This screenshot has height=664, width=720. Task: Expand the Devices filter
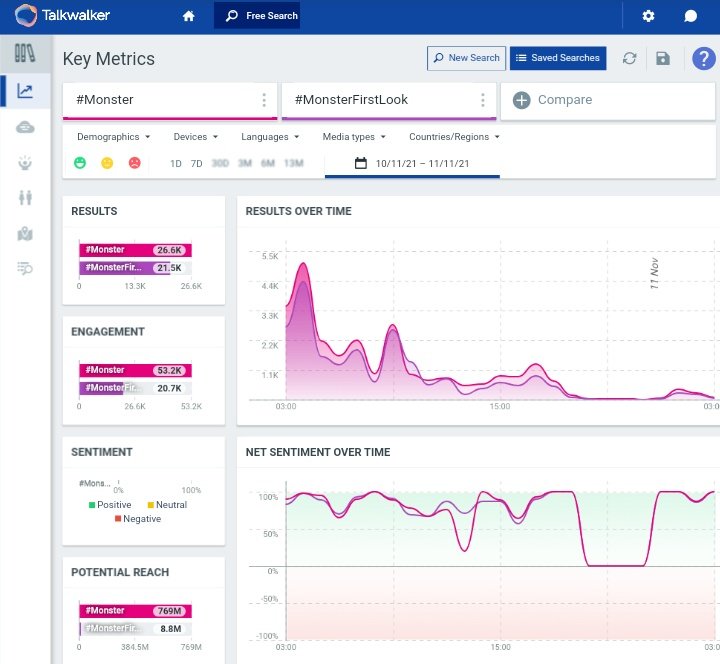point(196,137)
